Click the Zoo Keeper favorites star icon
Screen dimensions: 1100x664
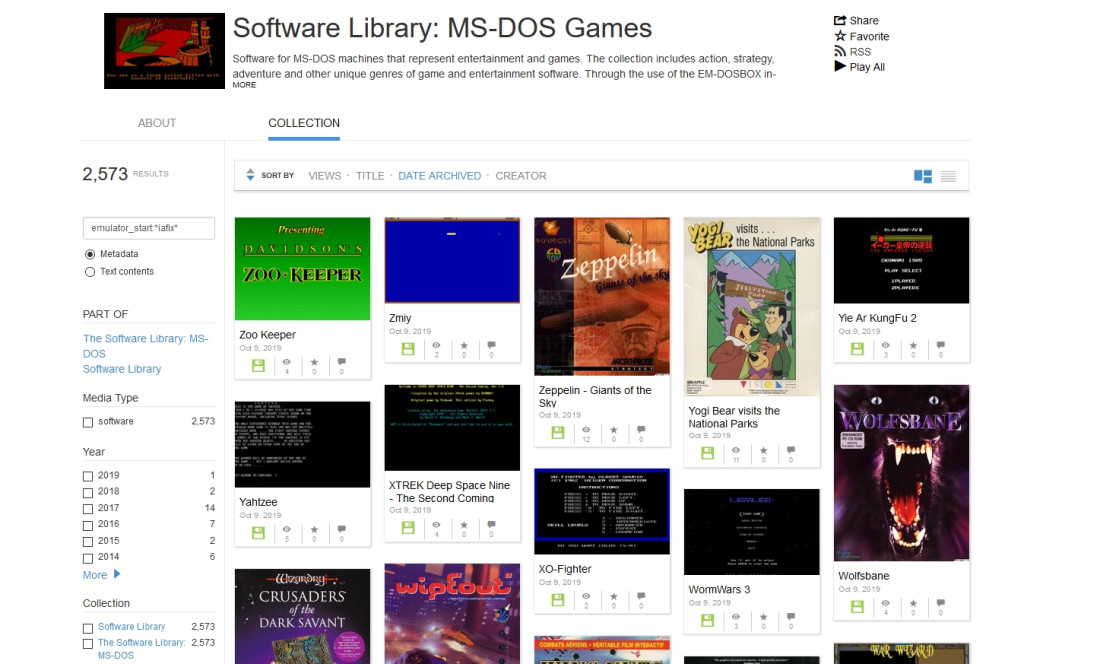pyautogui.click(x=314, y=362)
